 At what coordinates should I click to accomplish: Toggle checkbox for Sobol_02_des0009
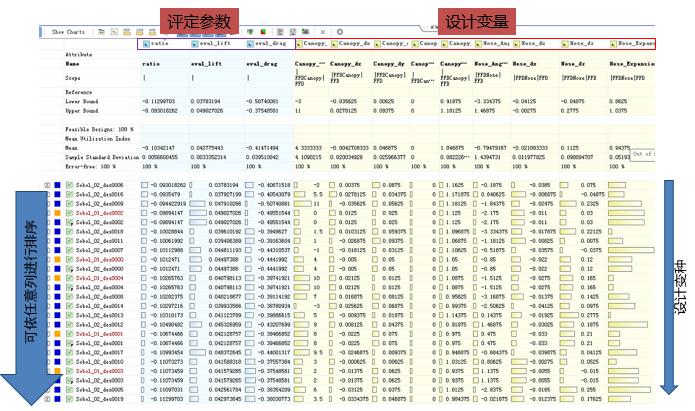pos(70,204)
